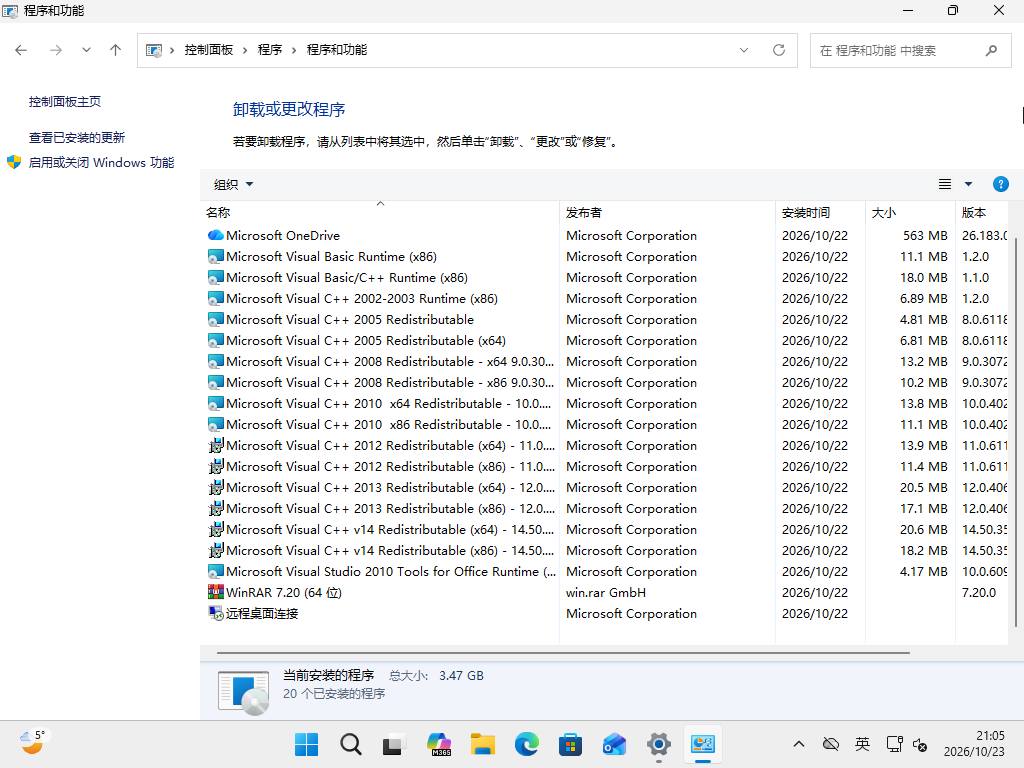Expand chevron before 控制面板 in breadcrumb
1024x768 pixels.
point(172,50)
